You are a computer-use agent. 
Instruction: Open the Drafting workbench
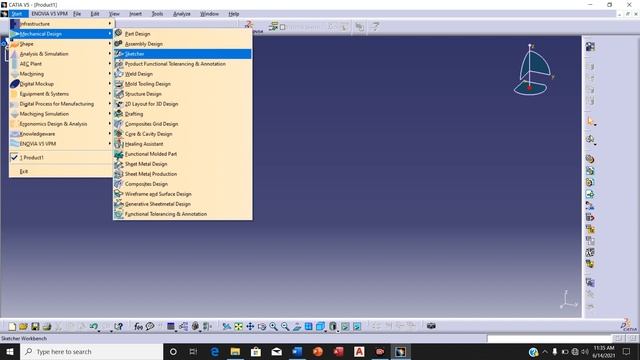coord(182,114)
